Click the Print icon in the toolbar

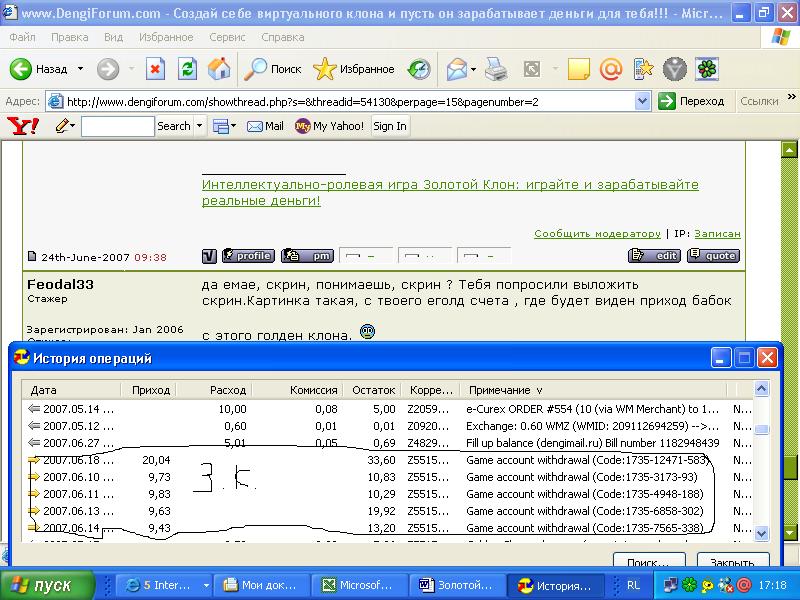(x=496, y=69)
